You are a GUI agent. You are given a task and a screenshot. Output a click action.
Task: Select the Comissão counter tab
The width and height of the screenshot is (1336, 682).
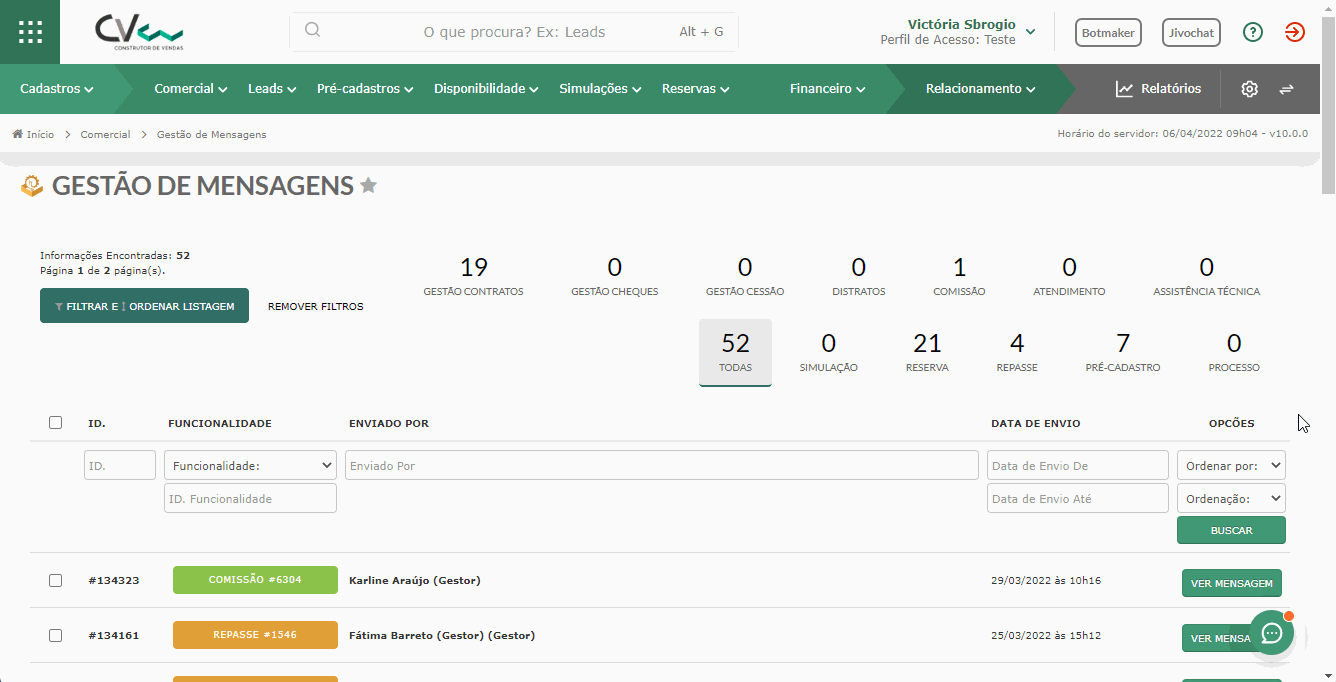(959, 276)
